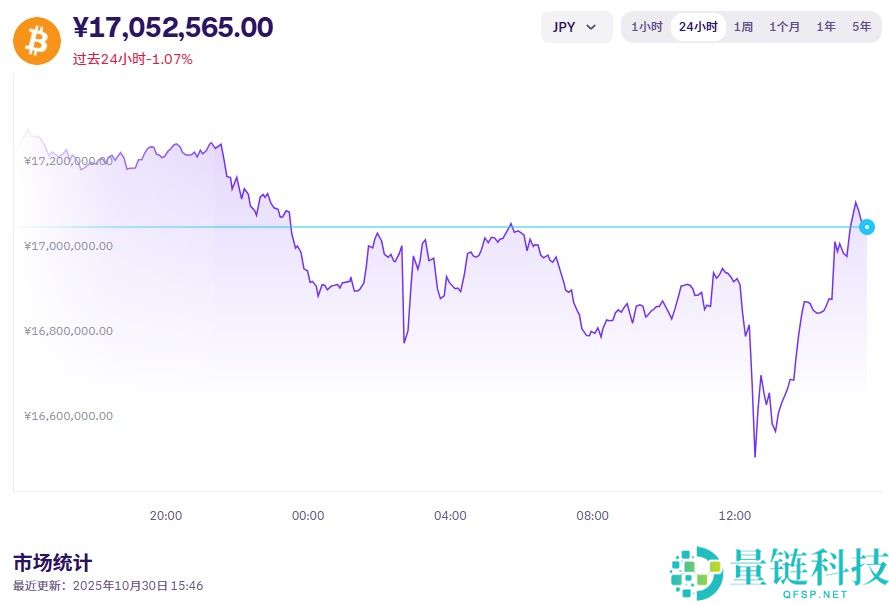889x605 pixels.
Task: Switch chart to 1个月 range
Action: (784, 27)
